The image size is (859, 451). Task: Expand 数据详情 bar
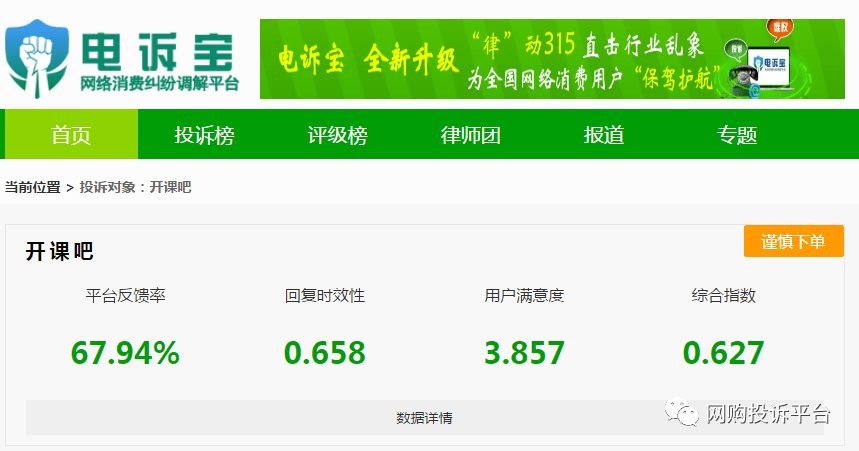pos(425,418)
